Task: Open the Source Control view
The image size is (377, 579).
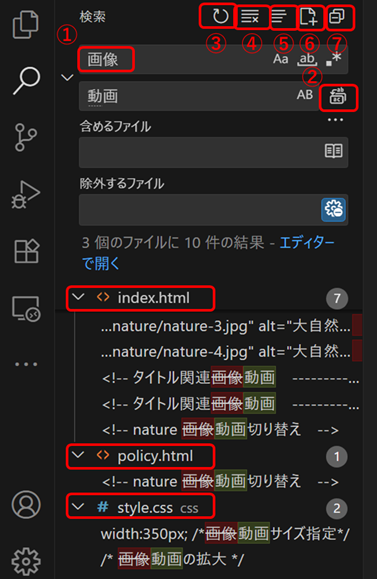Action: pos(25,137)
